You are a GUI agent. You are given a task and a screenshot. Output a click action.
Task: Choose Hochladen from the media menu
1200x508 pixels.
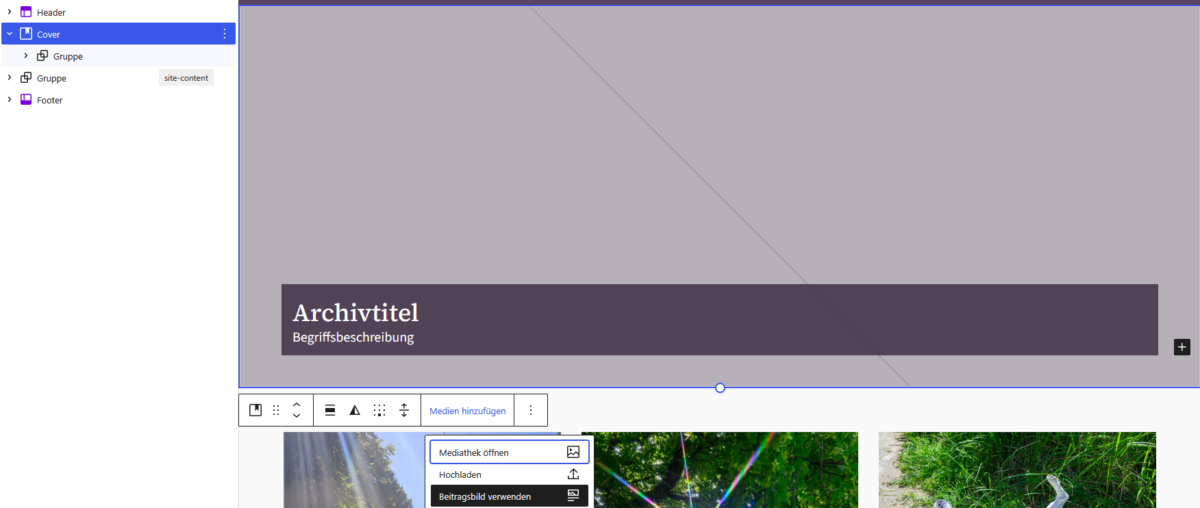coord(510,474)
